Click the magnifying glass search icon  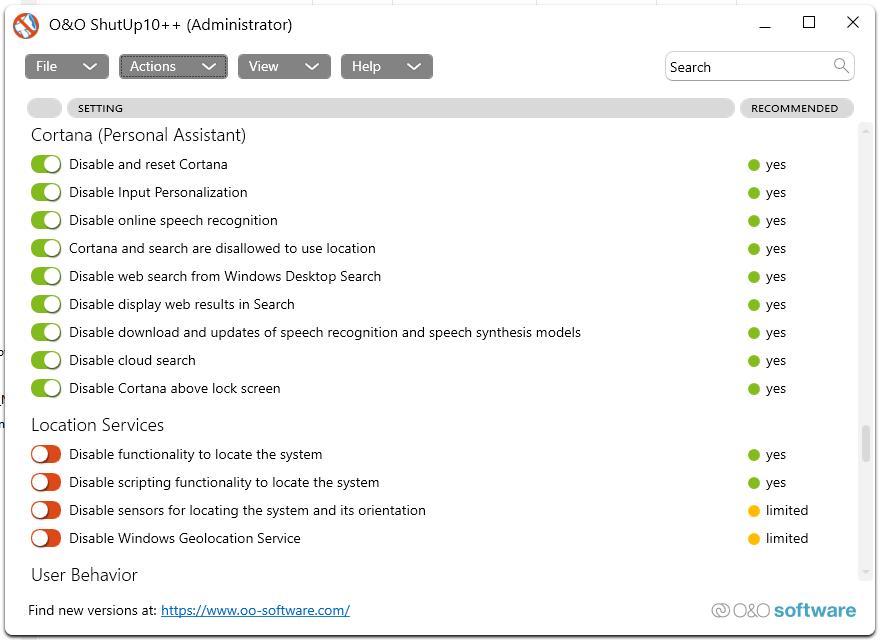pyautogui.click(x=842, y=66)
